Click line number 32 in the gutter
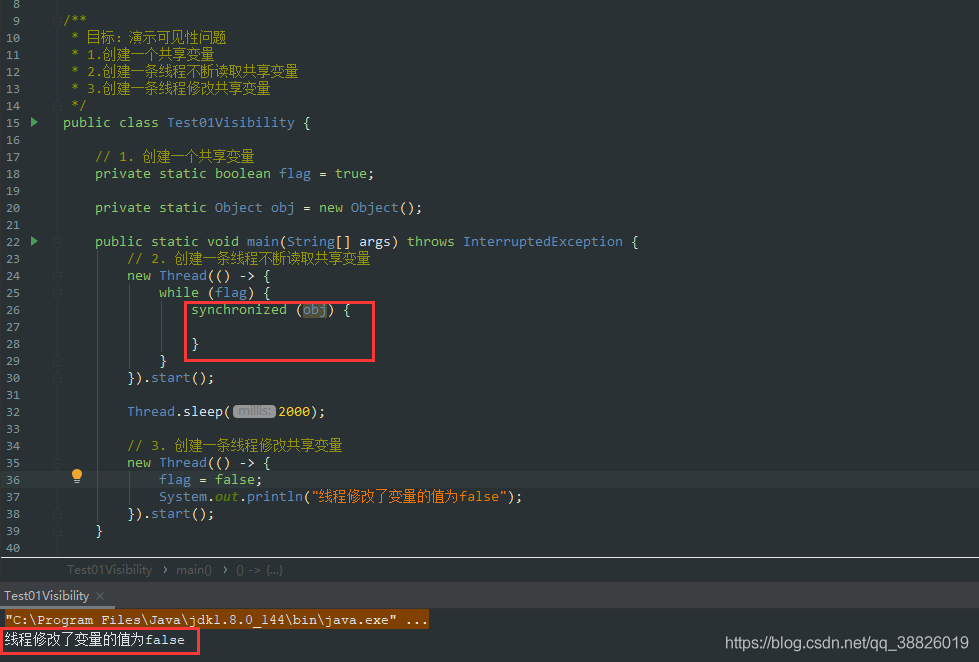 pos(13,412)
